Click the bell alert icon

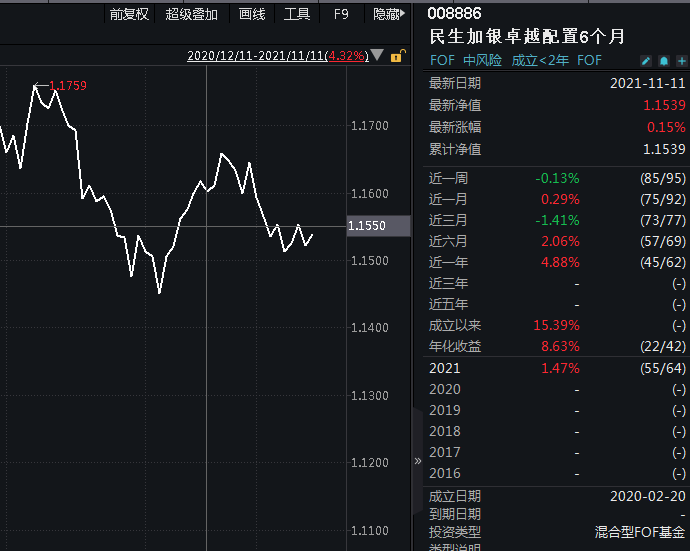[663, 61]
